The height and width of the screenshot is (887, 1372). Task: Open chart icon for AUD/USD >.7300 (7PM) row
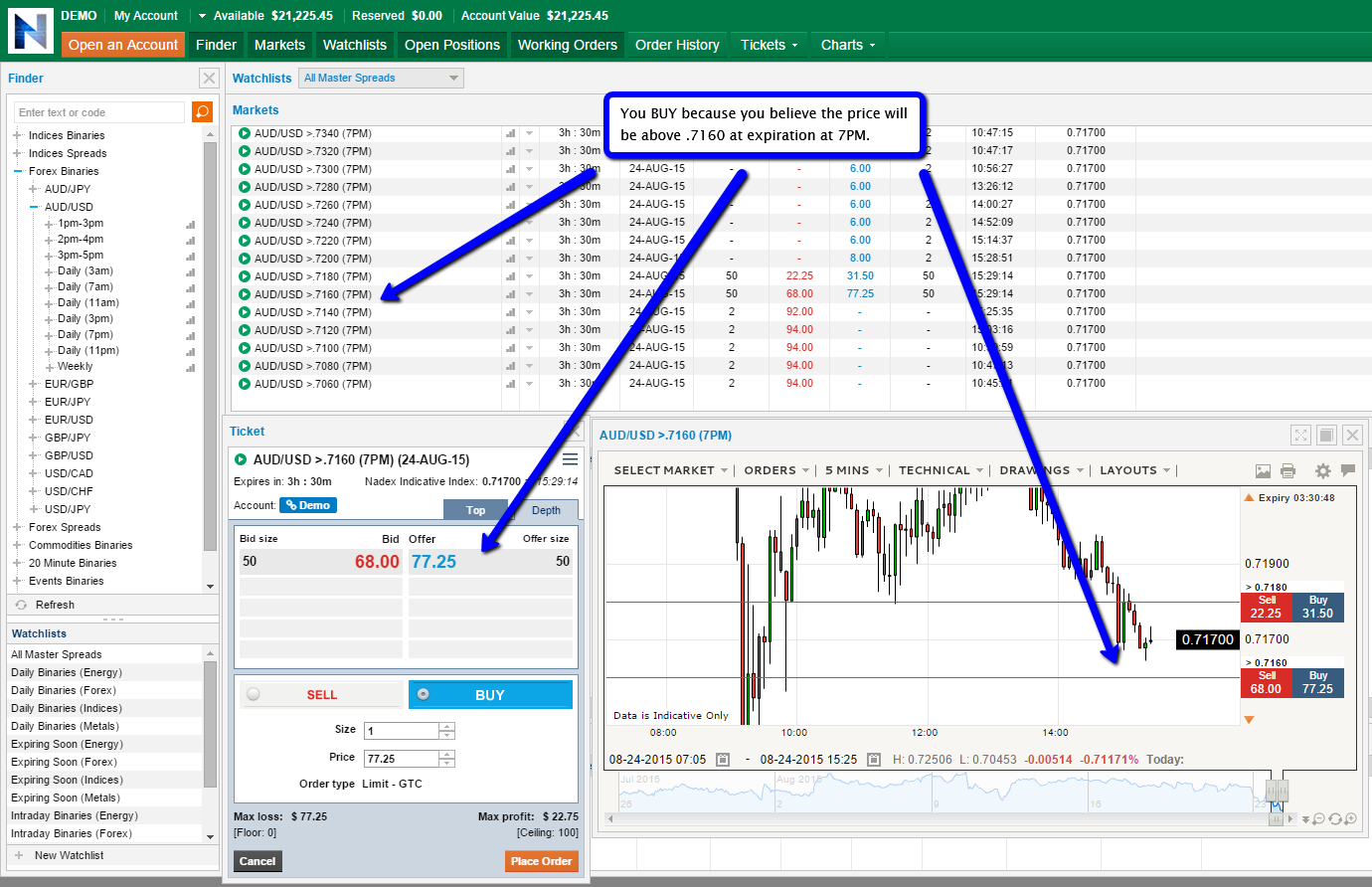(x=510, y=169)
